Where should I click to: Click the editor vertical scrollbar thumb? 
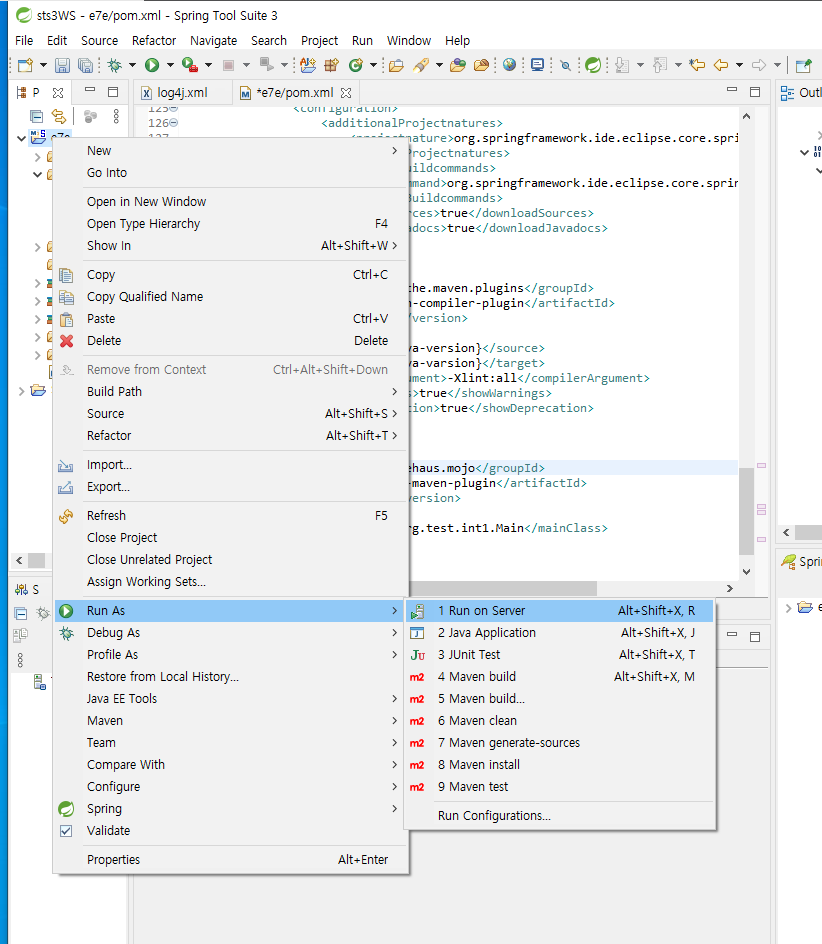(746, 511)
